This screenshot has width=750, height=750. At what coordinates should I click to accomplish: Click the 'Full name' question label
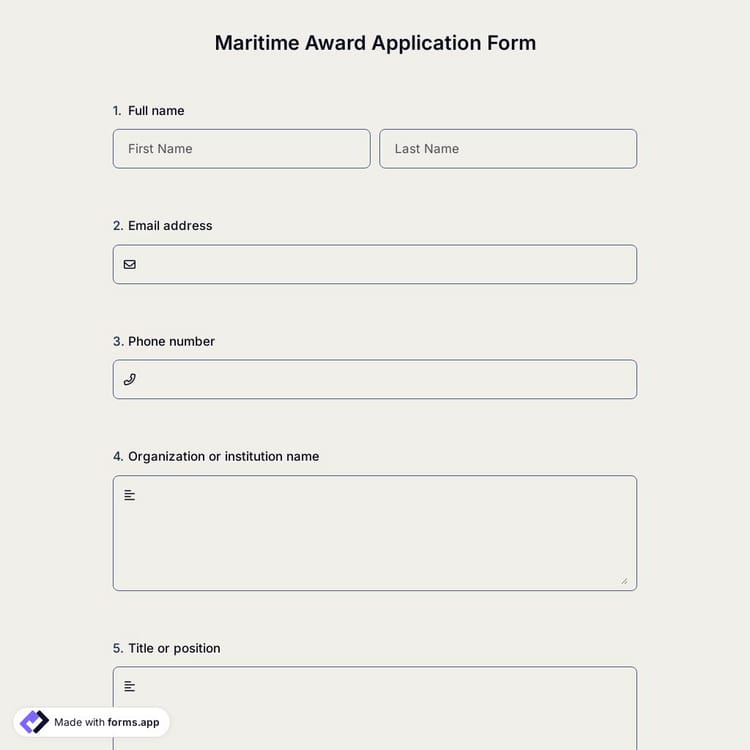(156, 111)
